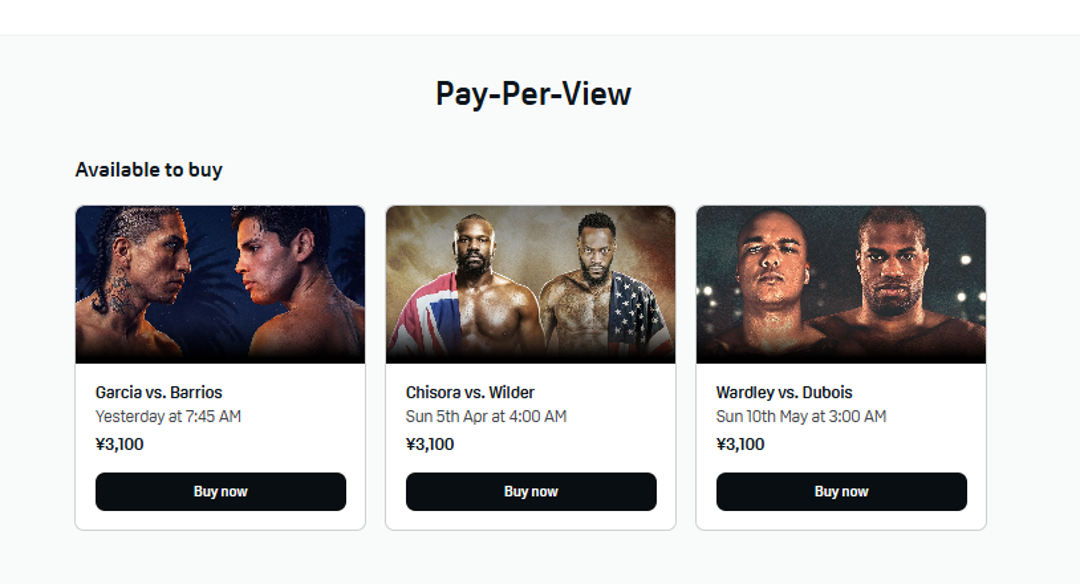The image size is (1080, 584).
Task: Click the "Sun 5th Apr at 4:00 AM" date
Action: point(486,416)
